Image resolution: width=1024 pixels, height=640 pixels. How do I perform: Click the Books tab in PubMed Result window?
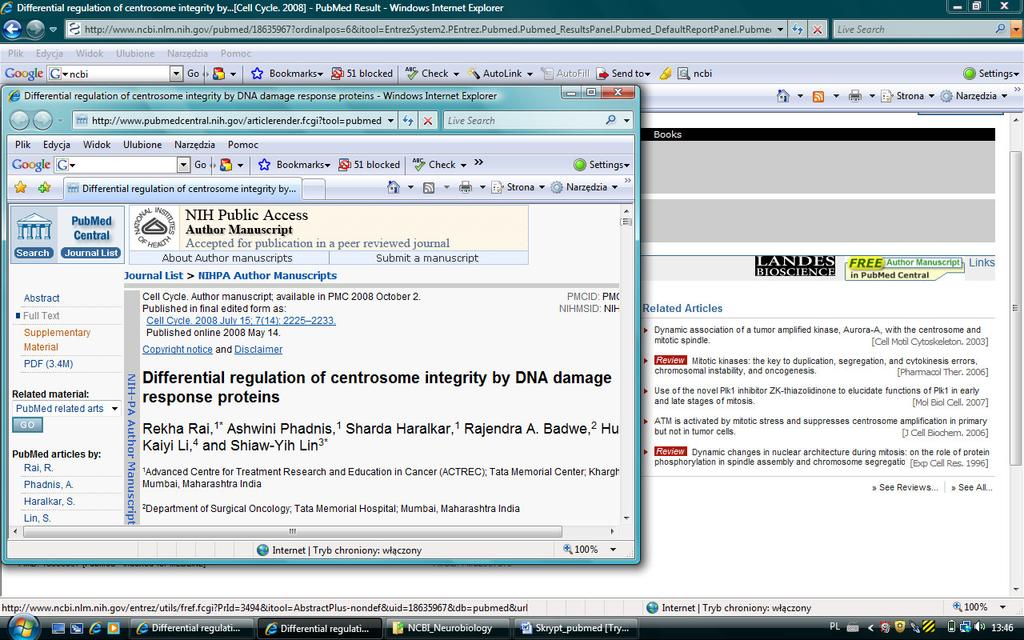667,135
